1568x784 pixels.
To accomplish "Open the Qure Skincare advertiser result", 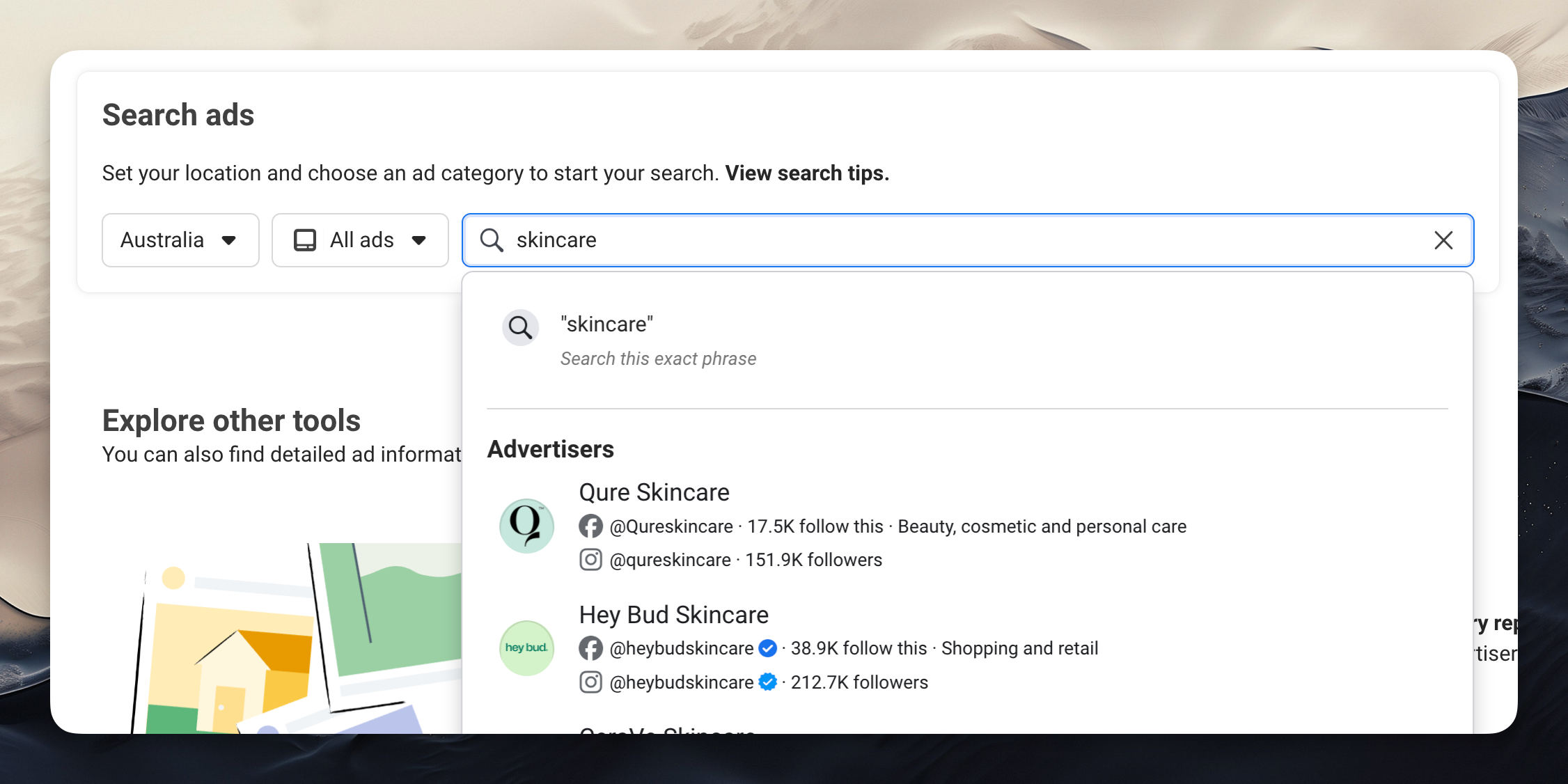I will pyautogui.click(x=654, y=492).
